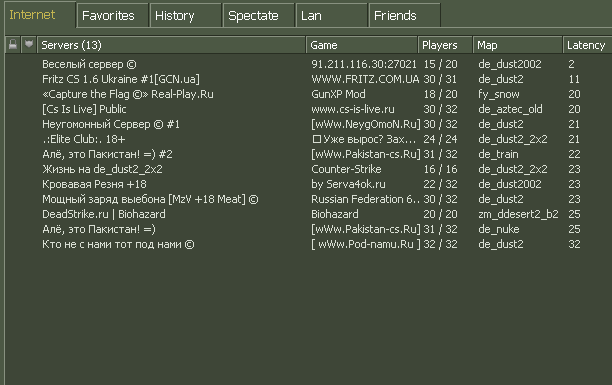Switch to the Favorites tab
612x385 pixels.
[112, 16]
